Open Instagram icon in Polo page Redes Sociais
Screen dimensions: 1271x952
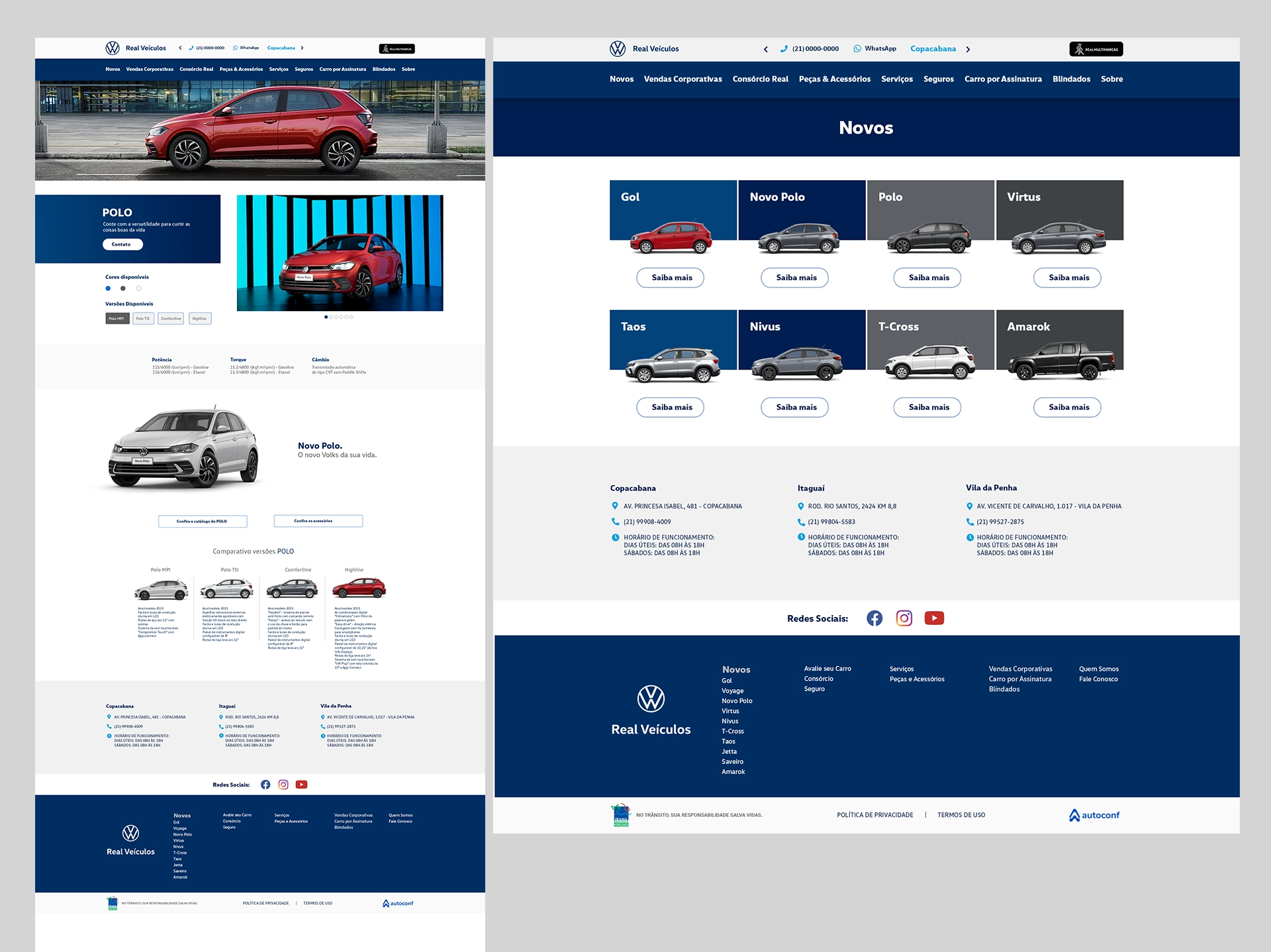[283, 785]
